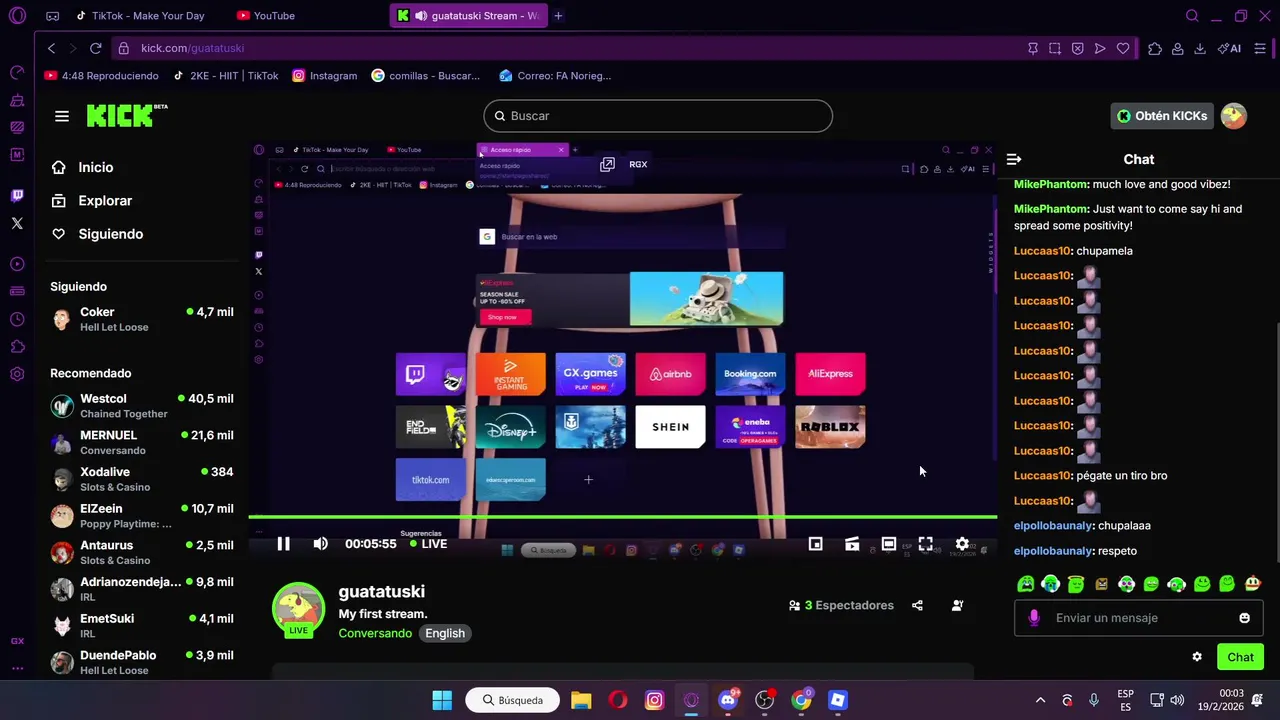Image resolution: width=1280 pixels, height=720 pixels.
Task: Open Coker's followed channel
Action: [x=142, y=319]
